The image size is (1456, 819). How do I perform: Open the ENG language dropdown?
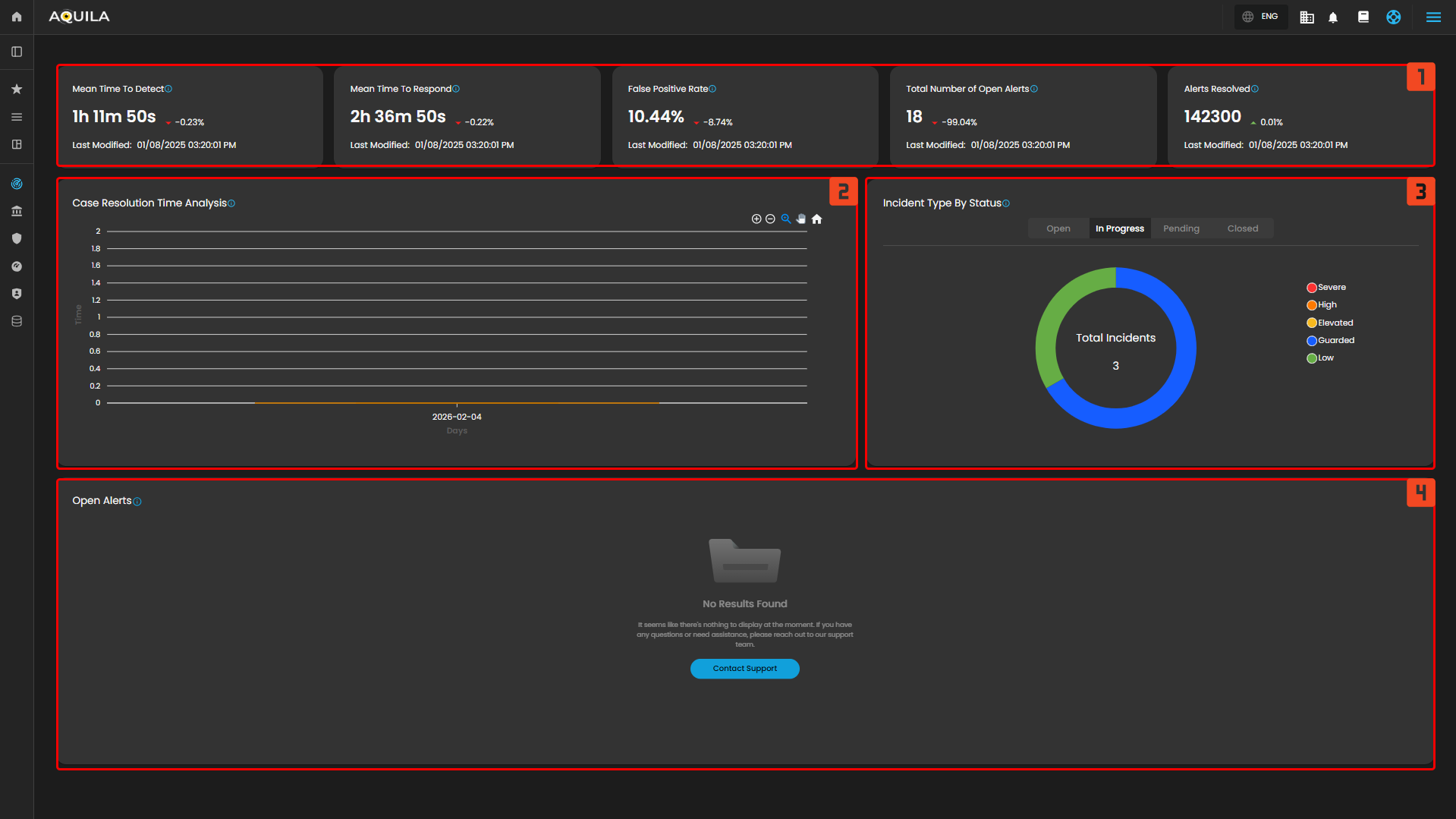coord(1261,17)
